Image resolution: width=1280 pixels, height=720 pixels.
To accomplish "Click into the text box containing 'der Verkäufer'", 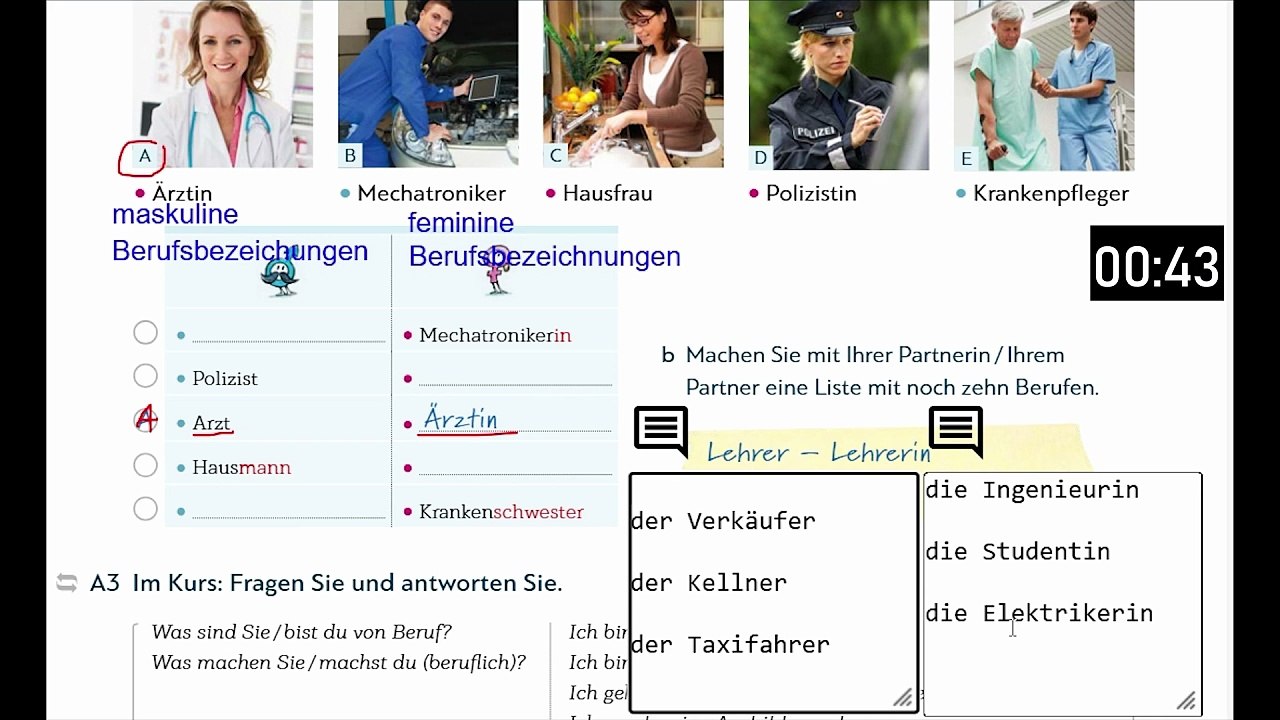I will point(773,593).
